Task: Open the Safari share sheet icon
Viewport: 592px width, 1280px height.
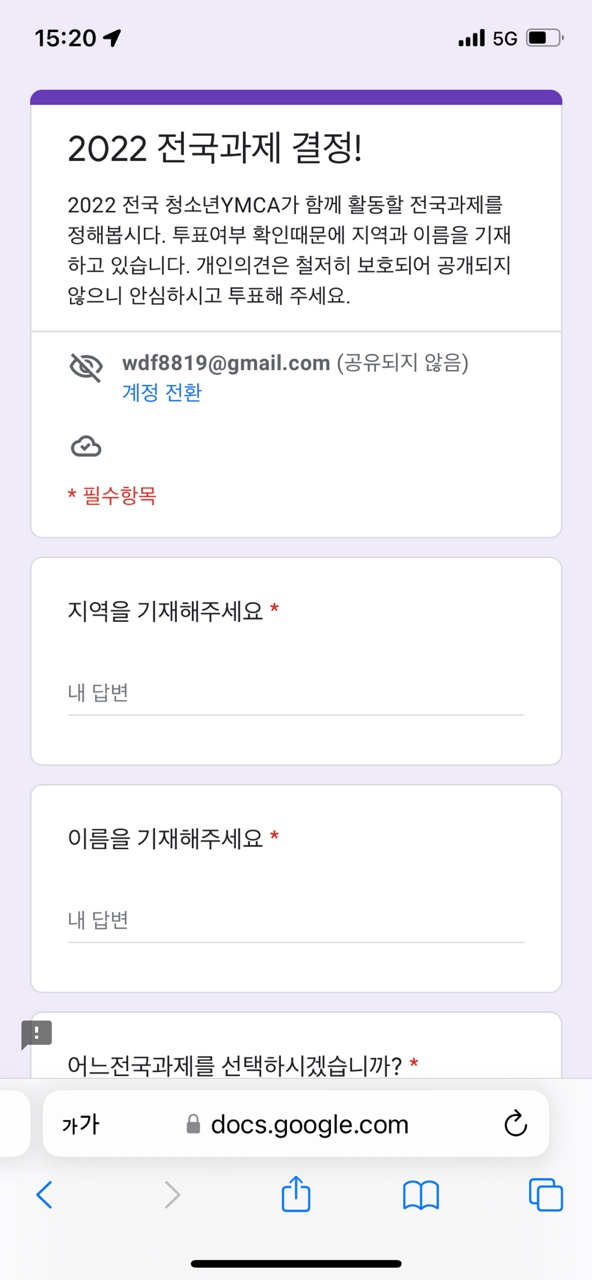Action: point(296,1193)
